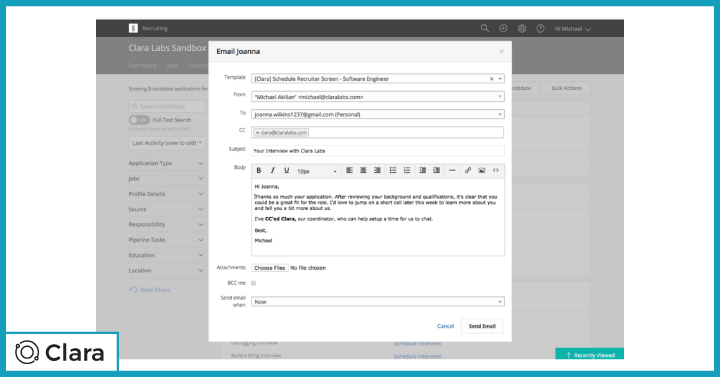Image resolution: width=720 pixels, height=377 pixels.
Task: Expand the Jobs filter
Action: pyautogui.click(x=166, y=179)
